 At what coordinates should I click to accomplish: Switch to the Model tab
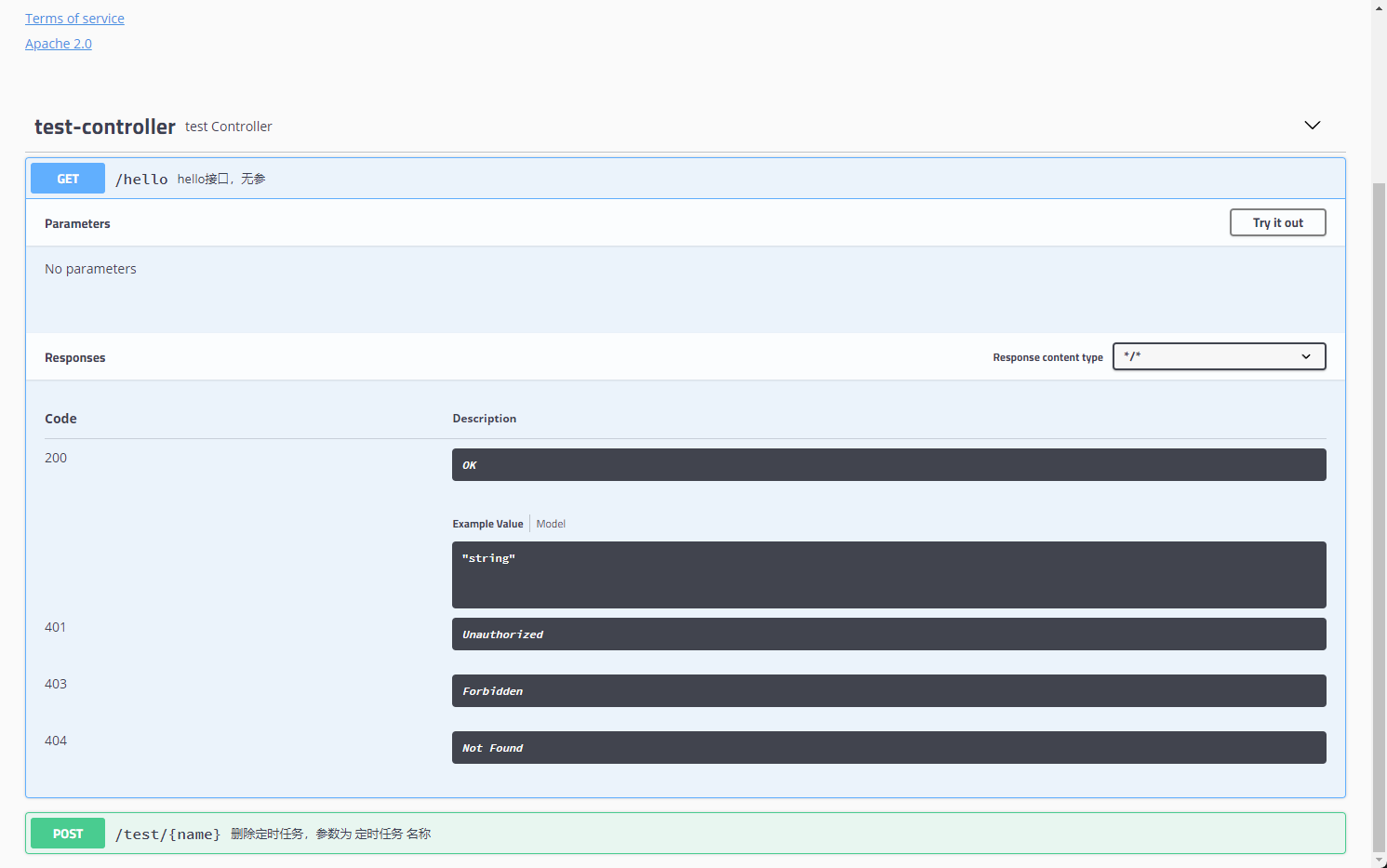click(x=551, y=523)
